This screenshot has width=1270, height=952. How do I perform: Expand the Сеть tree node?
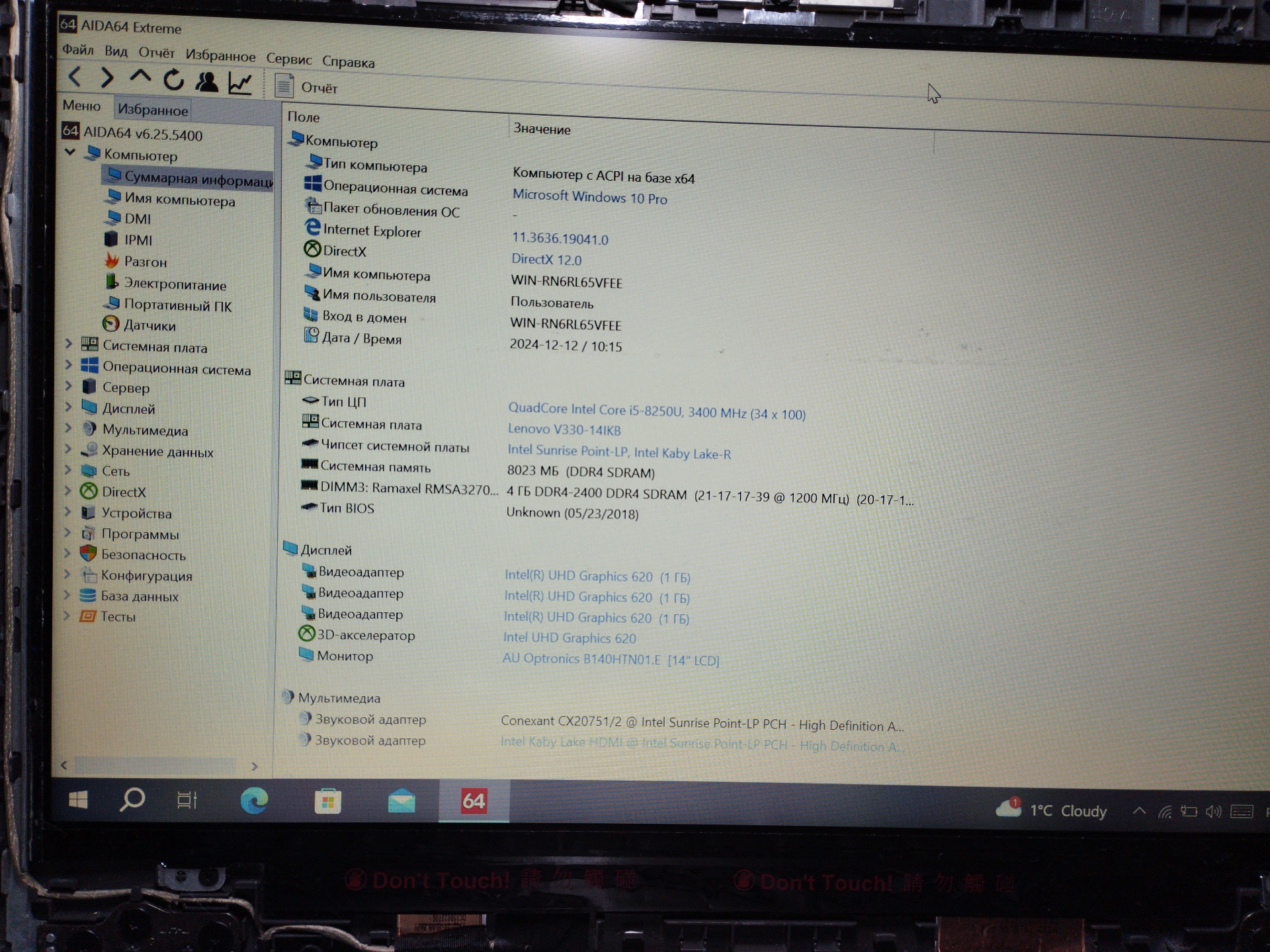[x=68, y=470]
